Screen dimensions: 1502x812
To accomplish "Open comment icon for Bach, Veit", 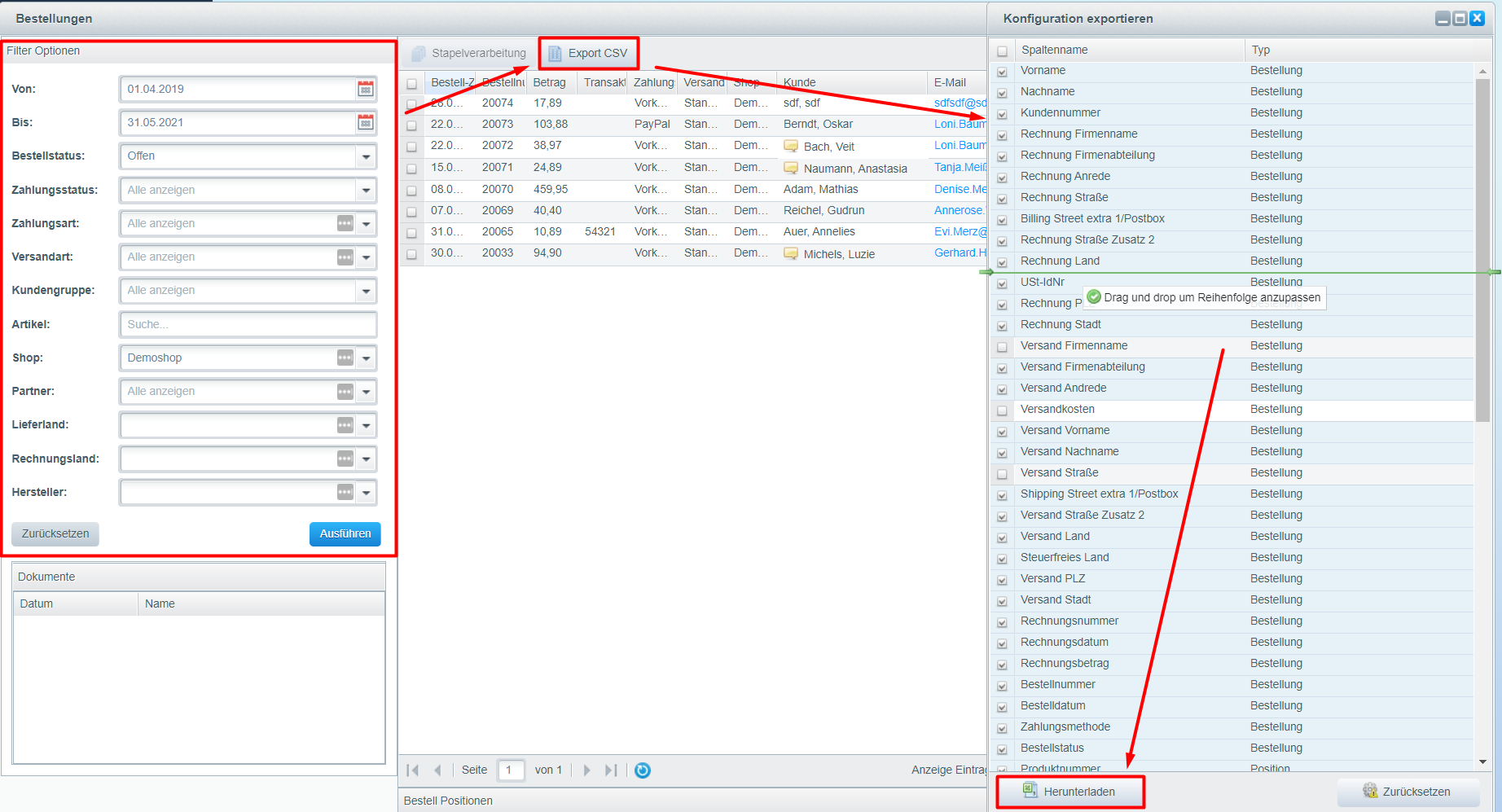I will coord(791,146).
